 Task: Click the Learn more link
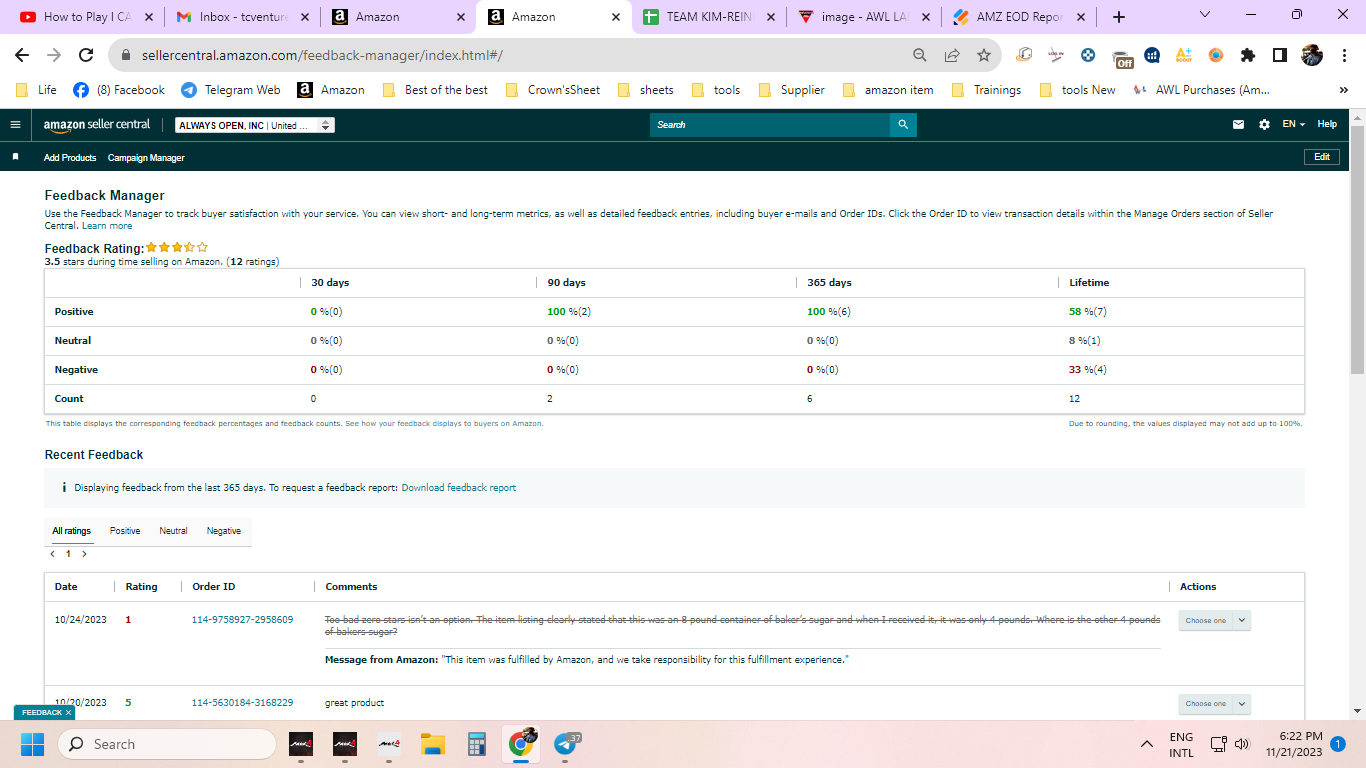[107, 226]
